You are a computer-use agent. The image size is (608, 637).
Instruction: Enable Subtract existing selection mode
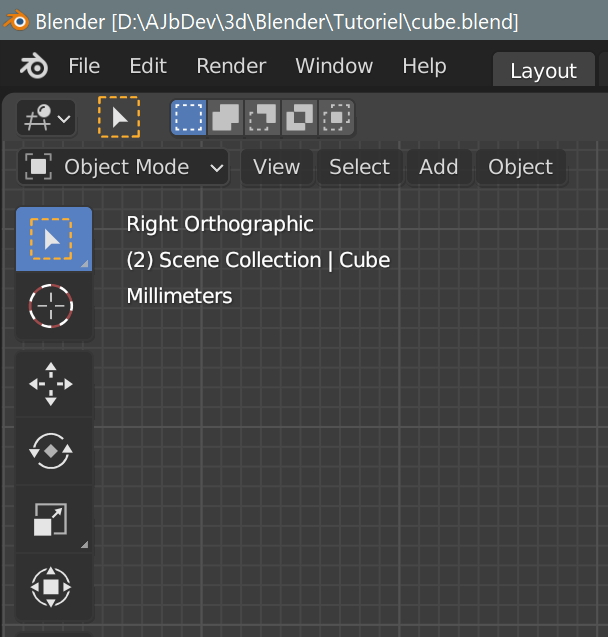[x=262, y=118]
